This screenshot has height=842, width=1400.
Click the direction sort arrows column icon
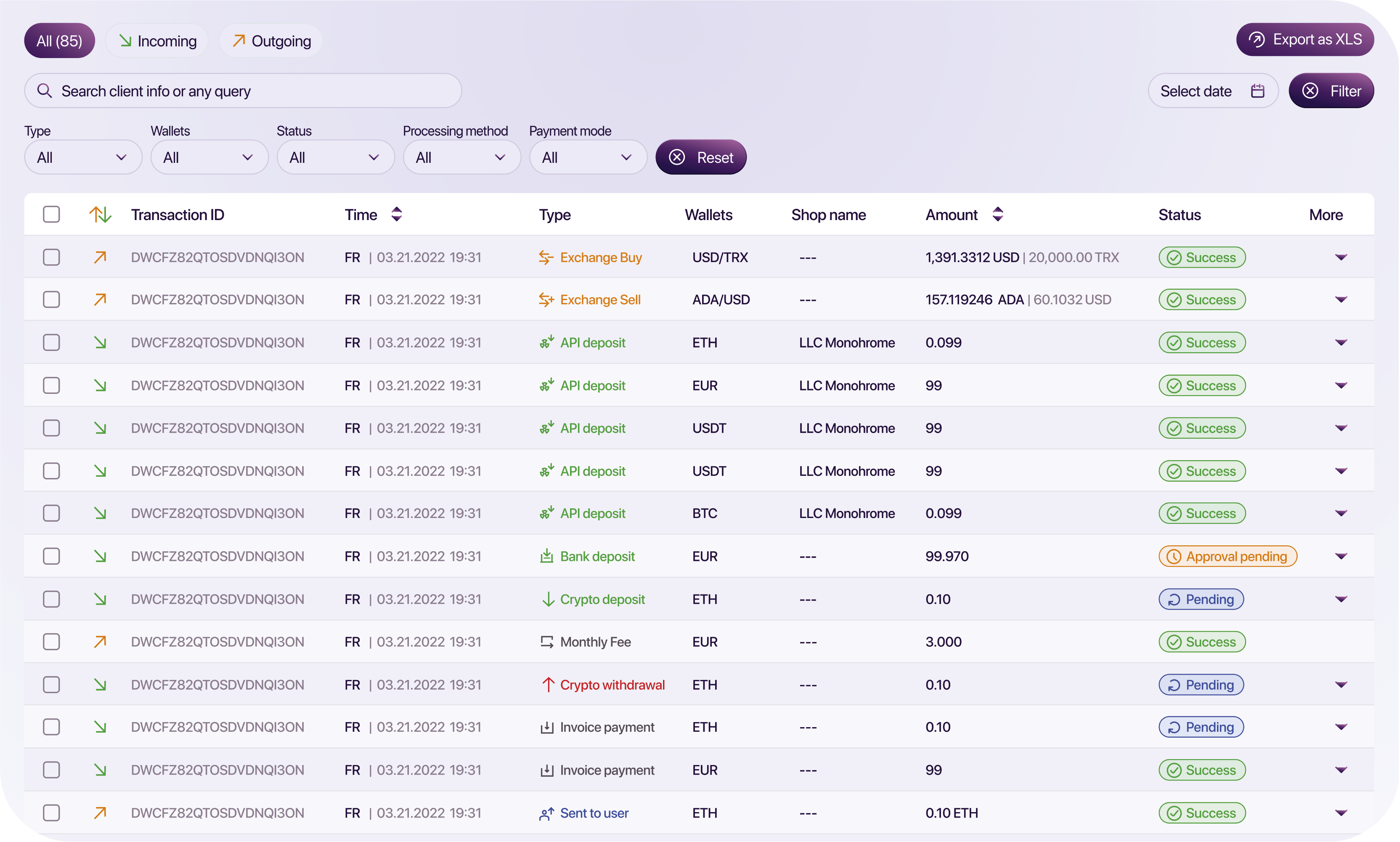pyautogui.click(x=100, y=215)
